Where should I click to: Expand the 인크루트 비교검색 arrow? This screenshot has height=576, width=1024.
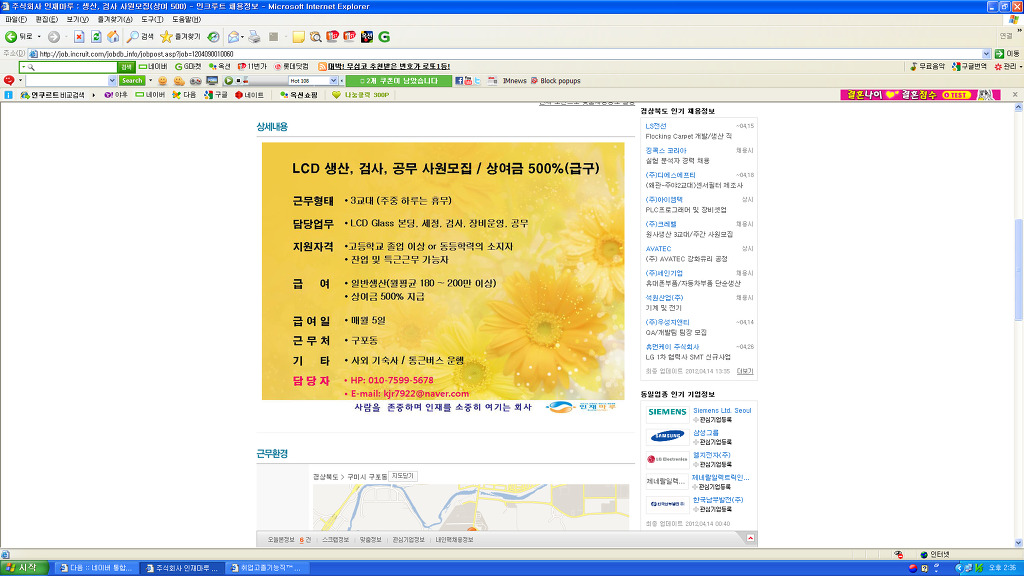93,95
